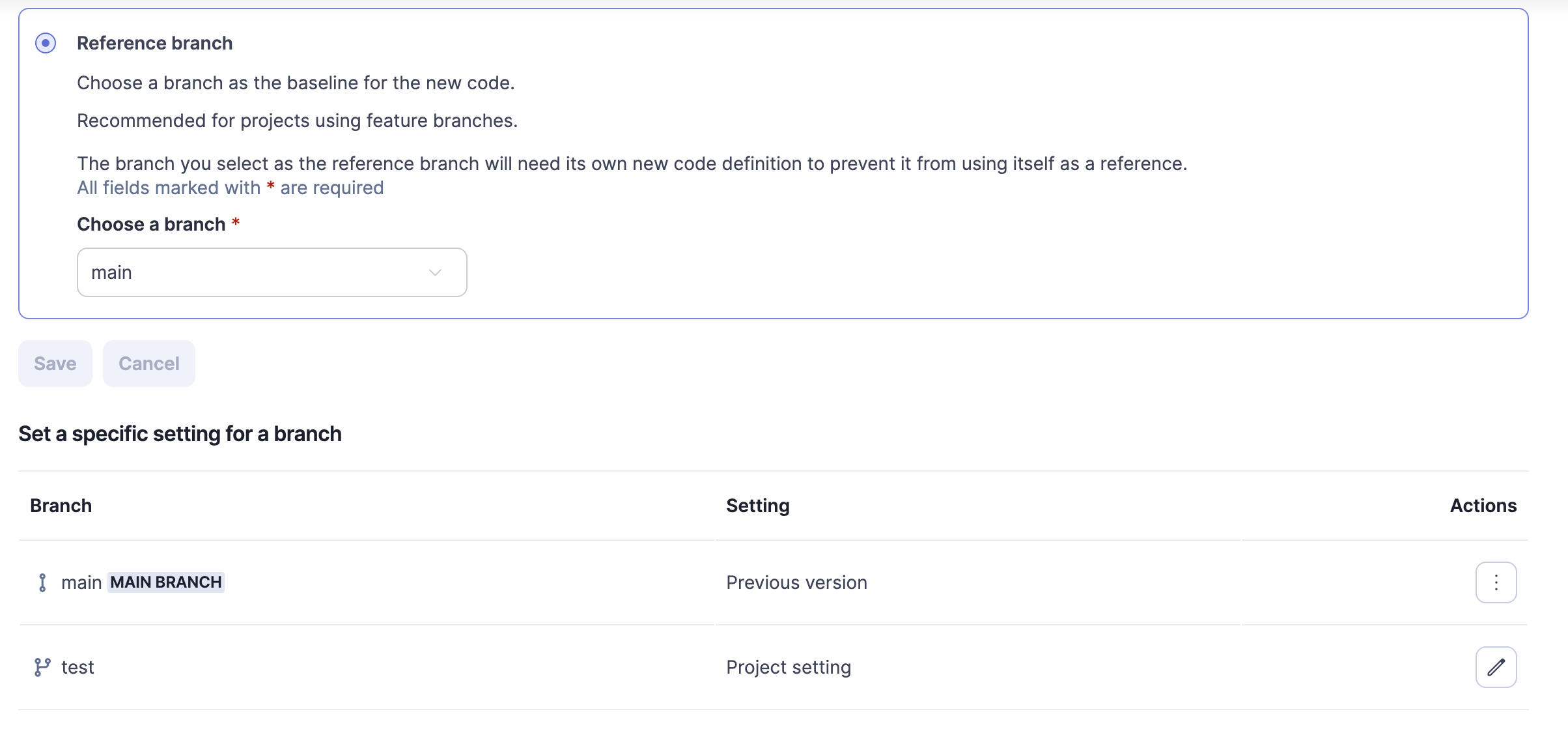Click the Previous version setting text
The height and width of the screenshot is (731, 1568).
796,582
